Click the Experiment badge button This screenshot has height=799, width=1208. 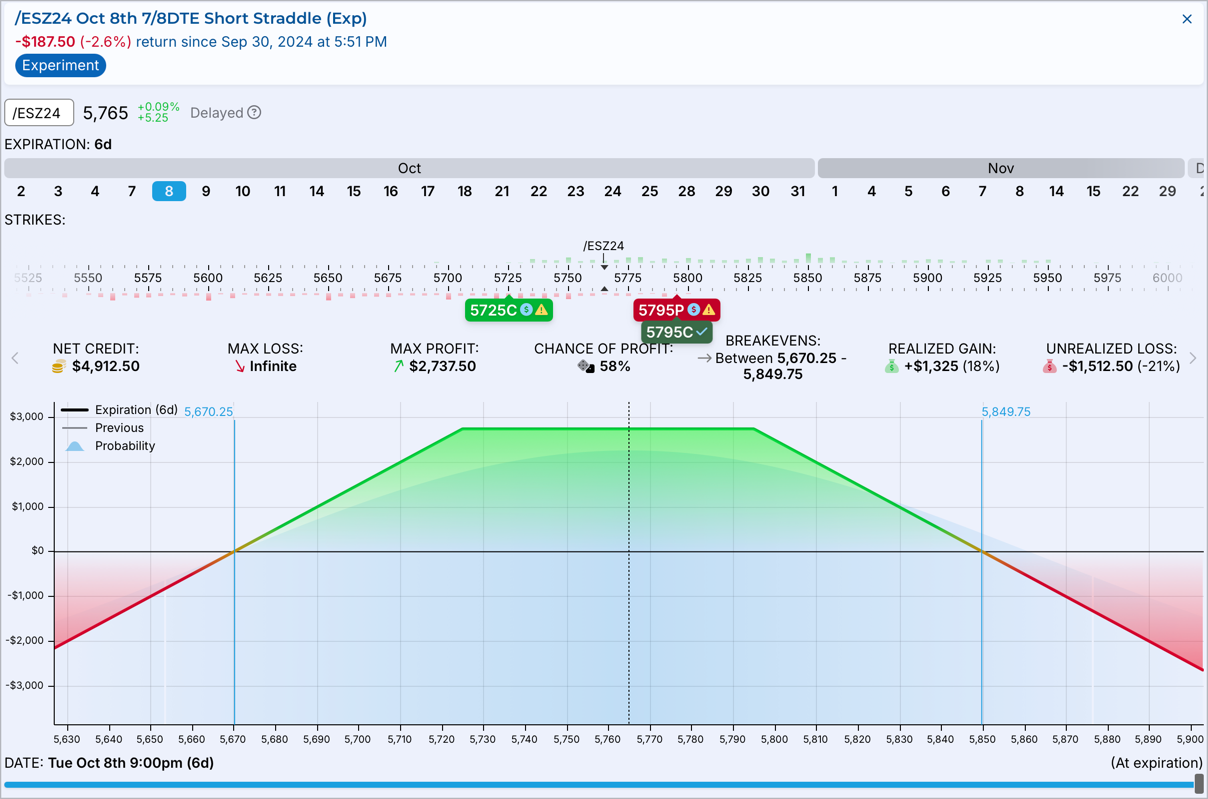(x=61, y=65)
